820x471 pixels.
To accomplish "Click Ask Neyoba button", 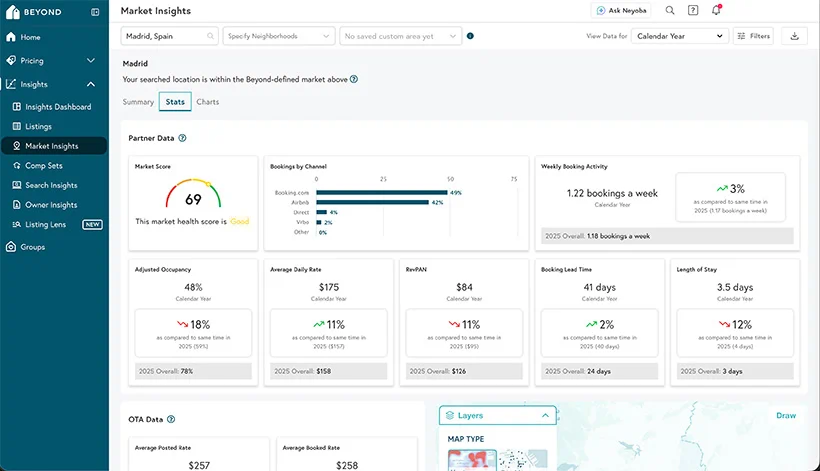I will pos(622,10).
